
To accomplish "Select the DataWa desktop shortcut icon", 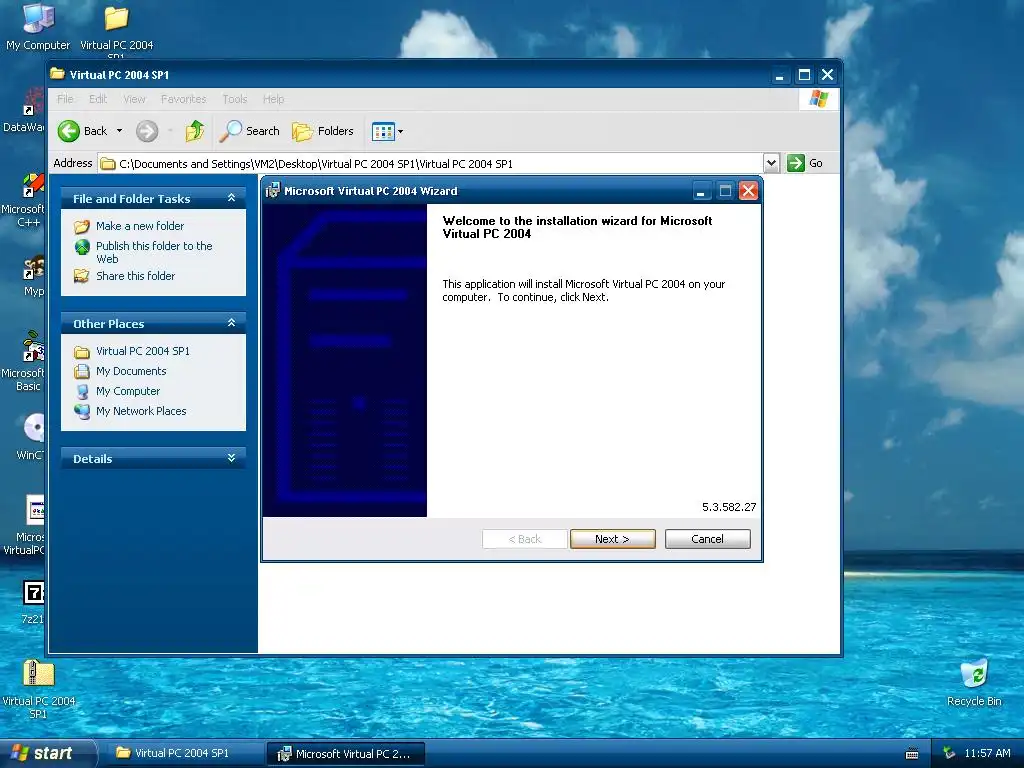I will pyautogui.click(x=33, y=102).
